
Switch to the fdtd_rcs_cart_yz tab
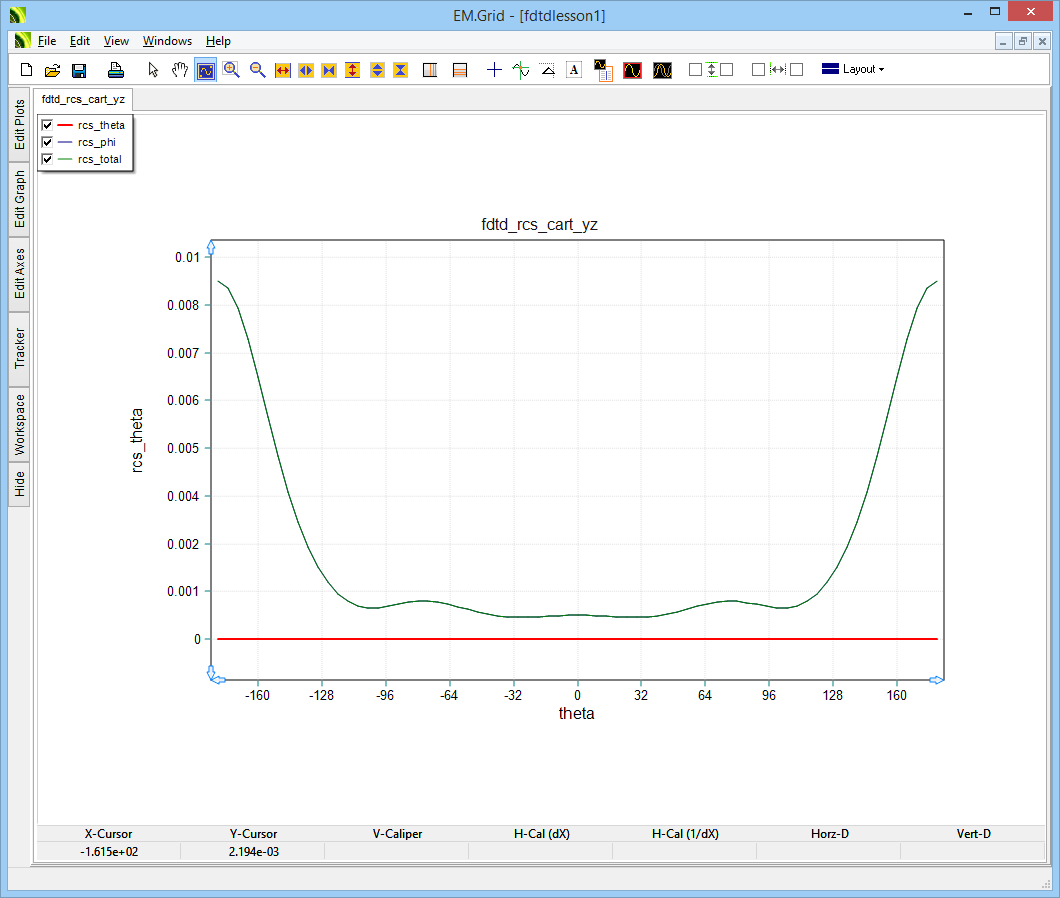click(x=83, y=100)
